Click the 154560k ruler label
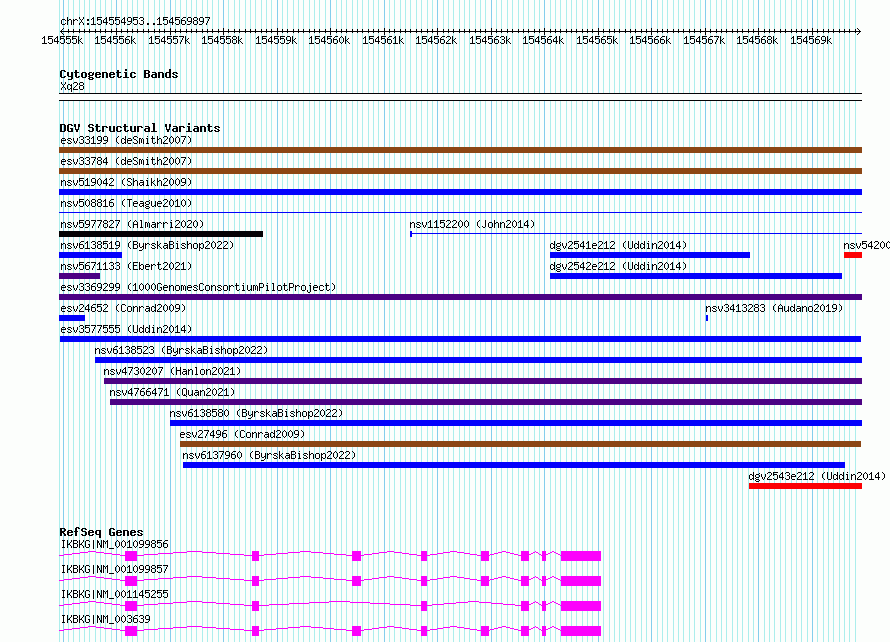The height and width of the screenshot is (642, 890). tap(329, 40)
